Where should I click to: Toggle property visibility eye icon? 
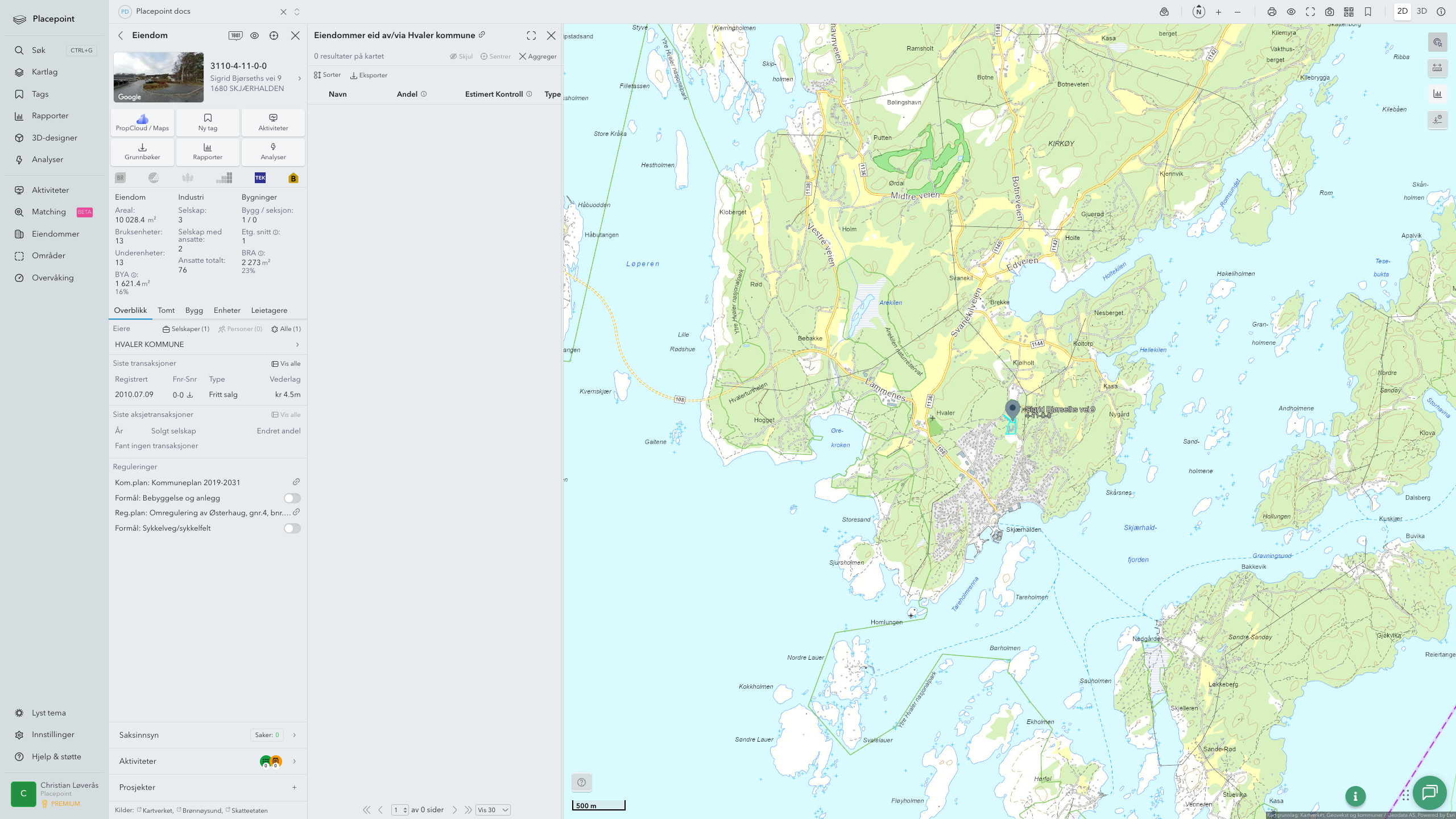pyautogui.click(x=255, y=35)
